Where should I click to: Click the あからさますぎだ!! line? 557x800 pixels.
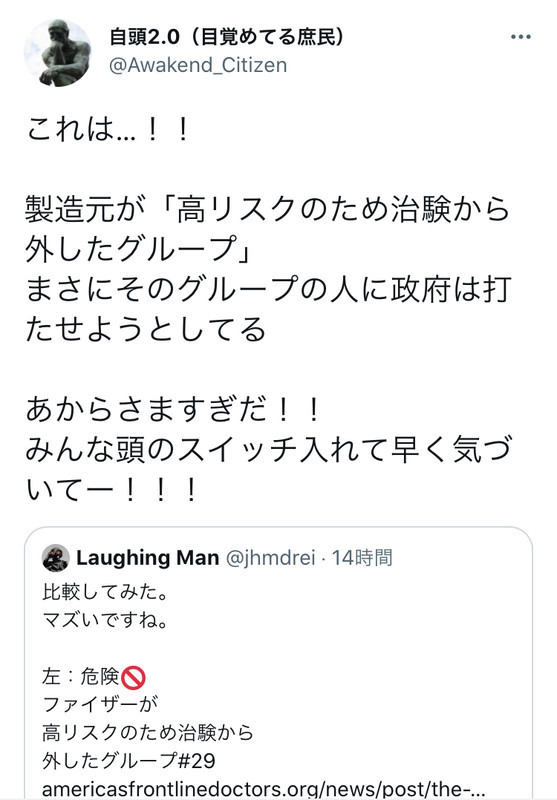[173, 410]
